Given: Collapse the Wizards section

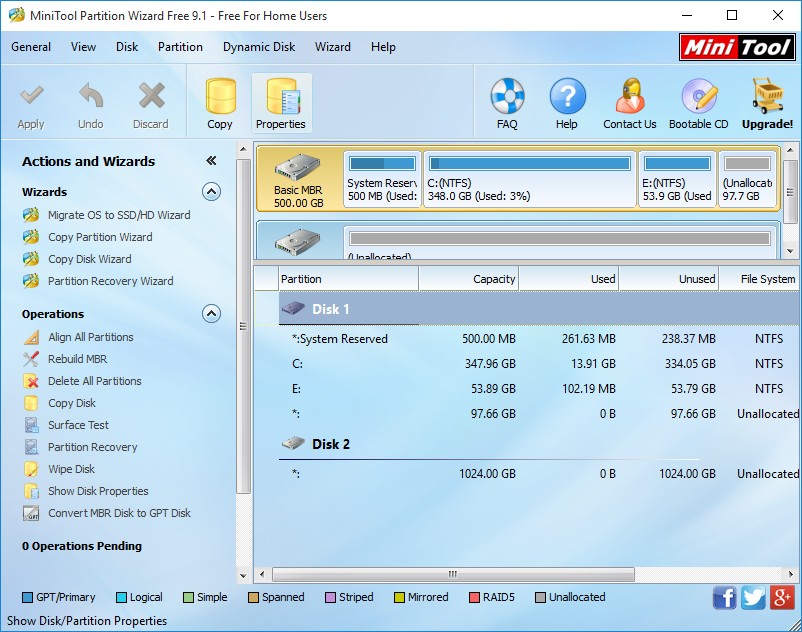Looking at the screenshot, I should coord(211,192).
